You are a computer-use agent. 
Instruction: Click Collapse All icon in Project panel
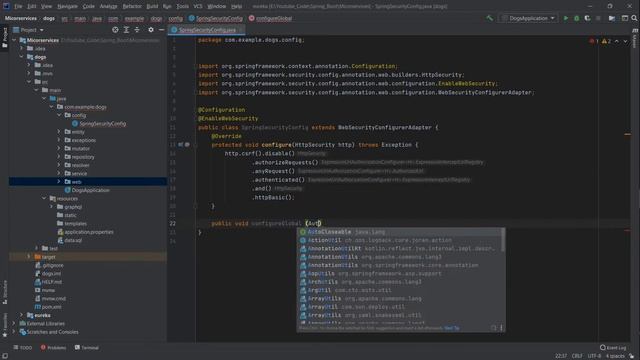click(x=137, y=30)
